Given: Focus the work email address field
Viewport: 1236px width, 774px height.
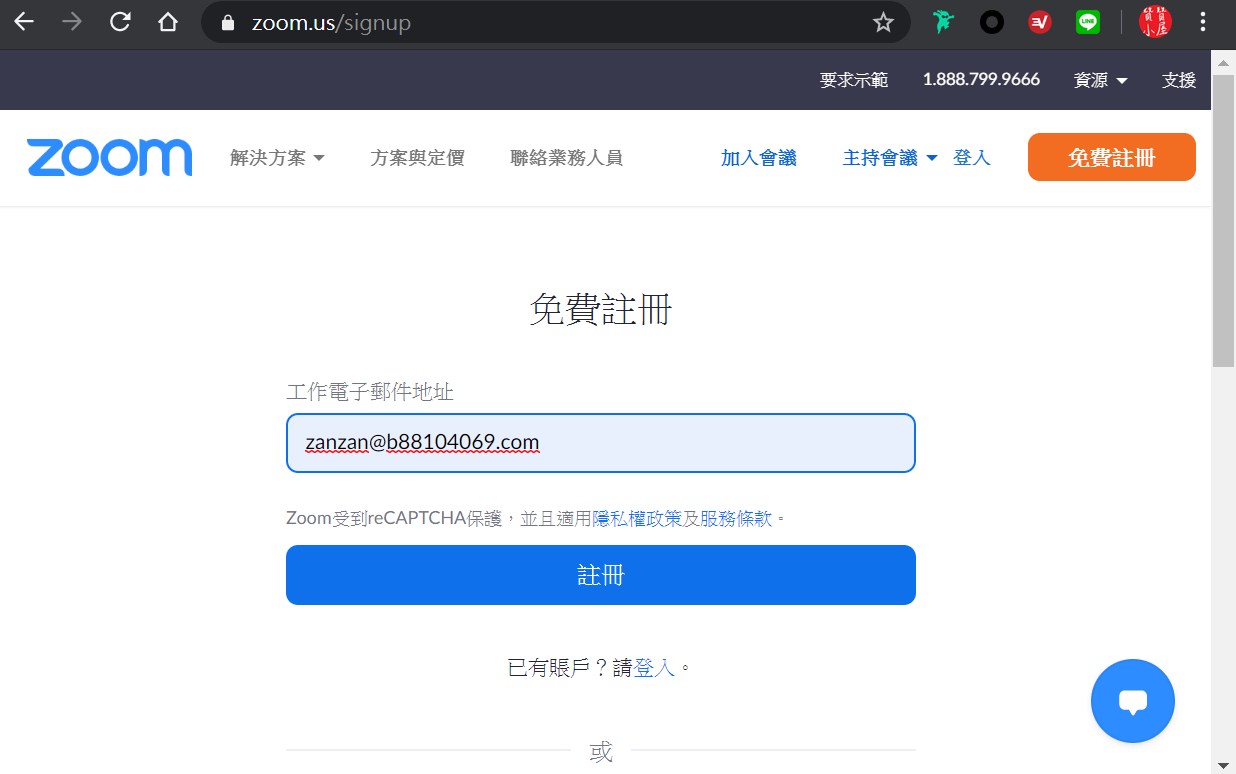Looking at the screenshot, I should [601, 443].
